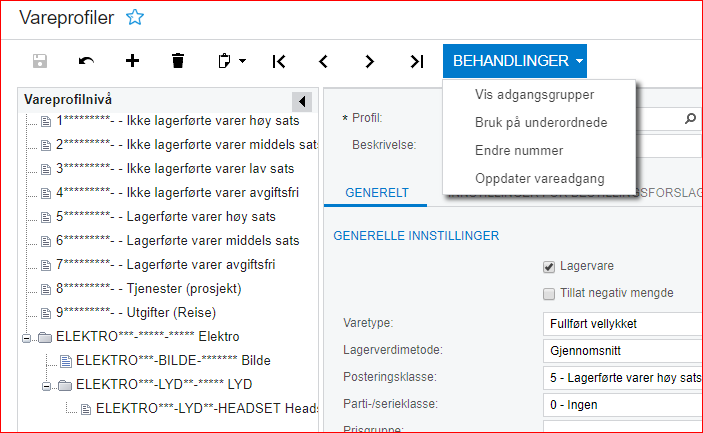Collapse the Vareprofilnivå side panel
This screenshot has height=433, width=703.
301,101
